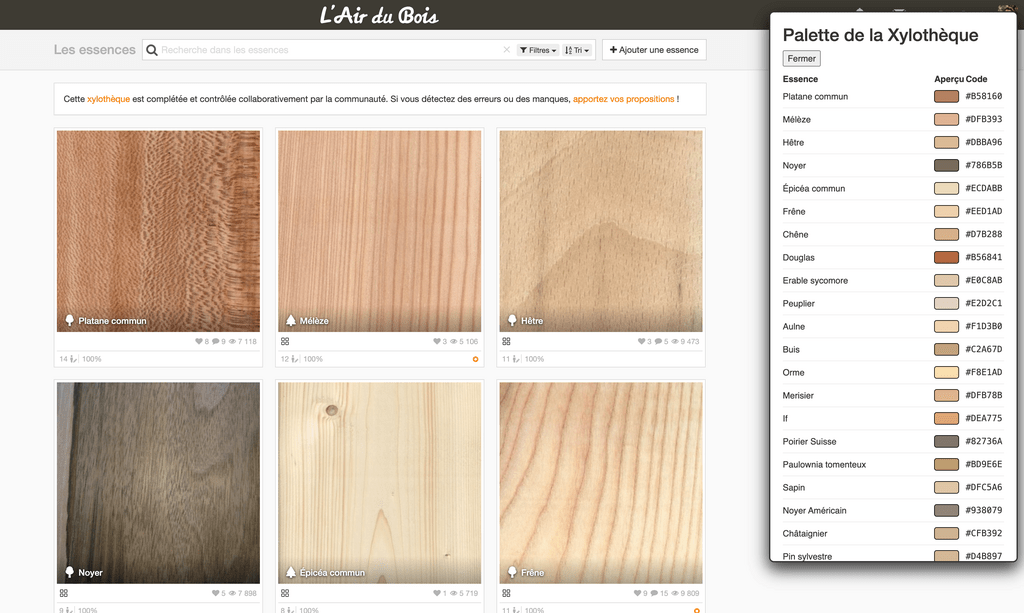Select the Noyer color swatch in palette

(x=946, y=166)
